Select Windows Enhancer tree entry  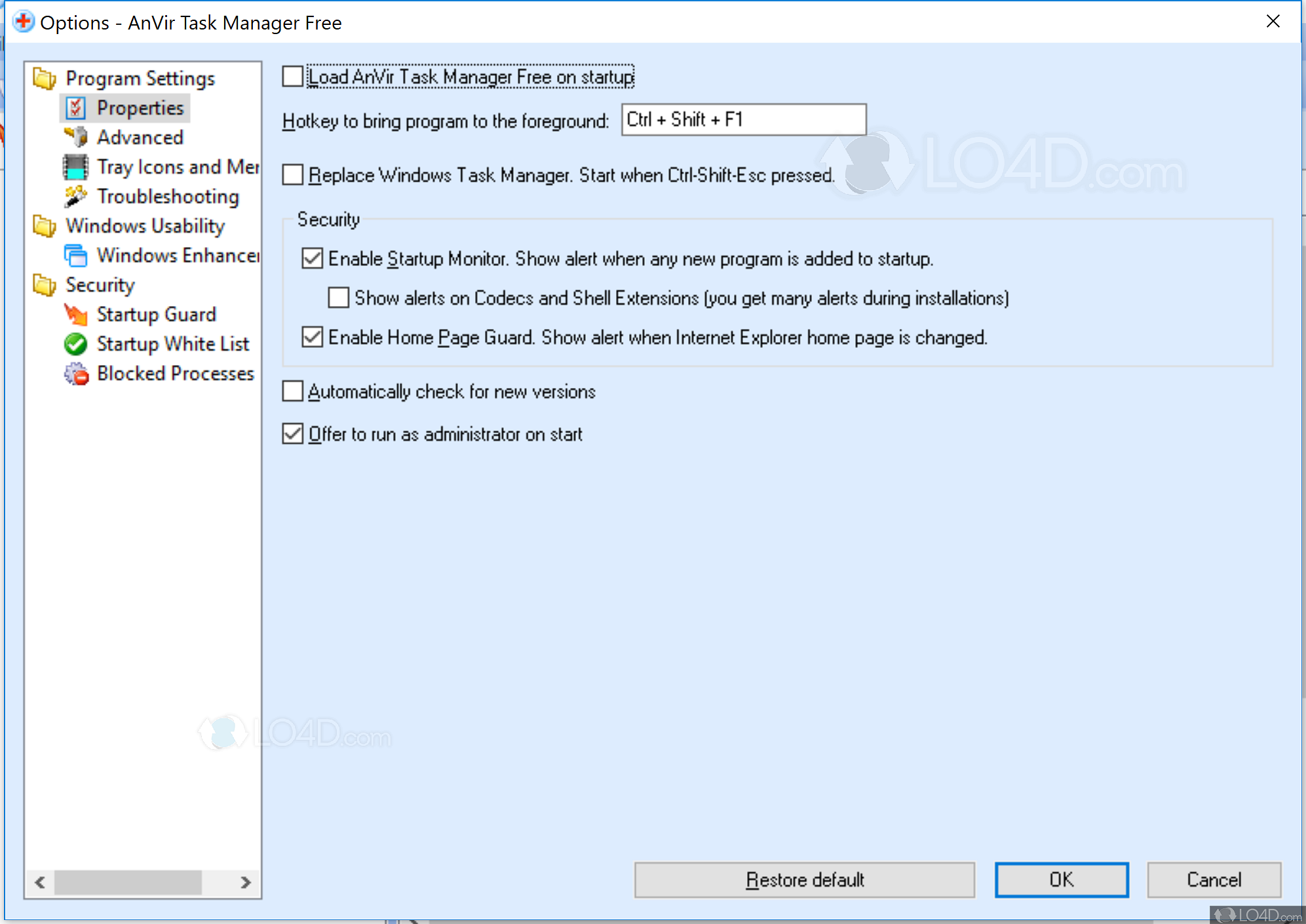178,256
